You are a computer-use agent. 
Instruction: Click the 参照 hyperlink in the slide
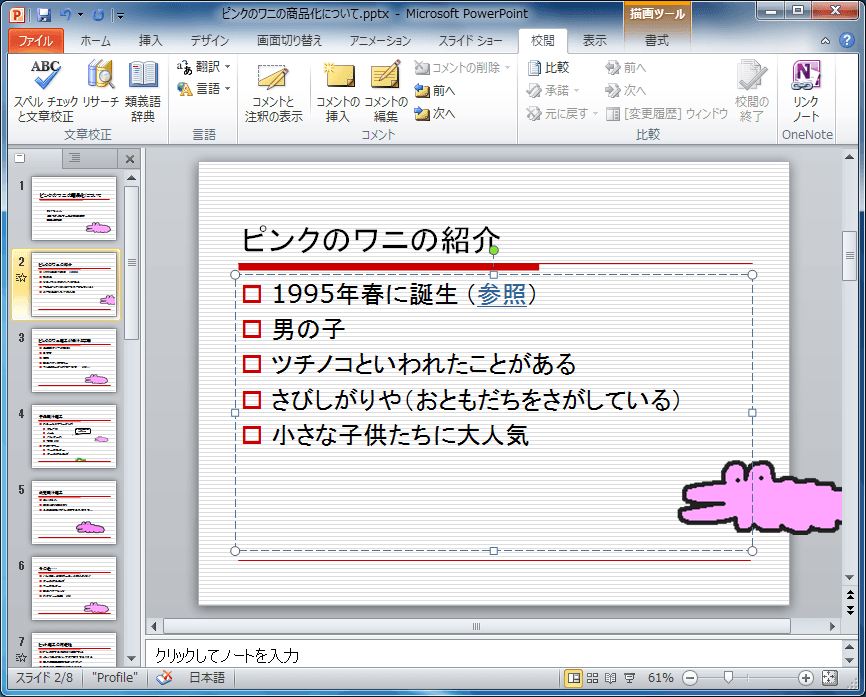[x=501, y=294]
